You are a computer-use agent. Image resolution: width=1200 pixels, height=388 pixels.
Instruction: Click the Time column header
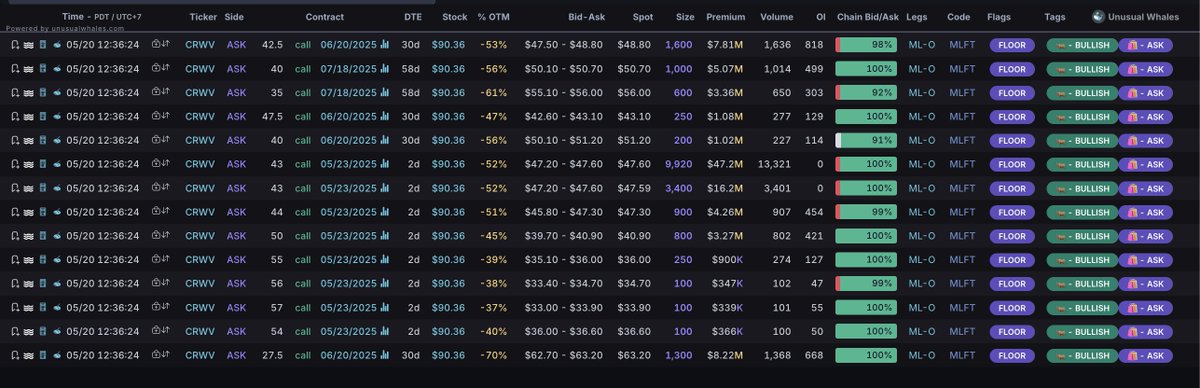[72, 17]
